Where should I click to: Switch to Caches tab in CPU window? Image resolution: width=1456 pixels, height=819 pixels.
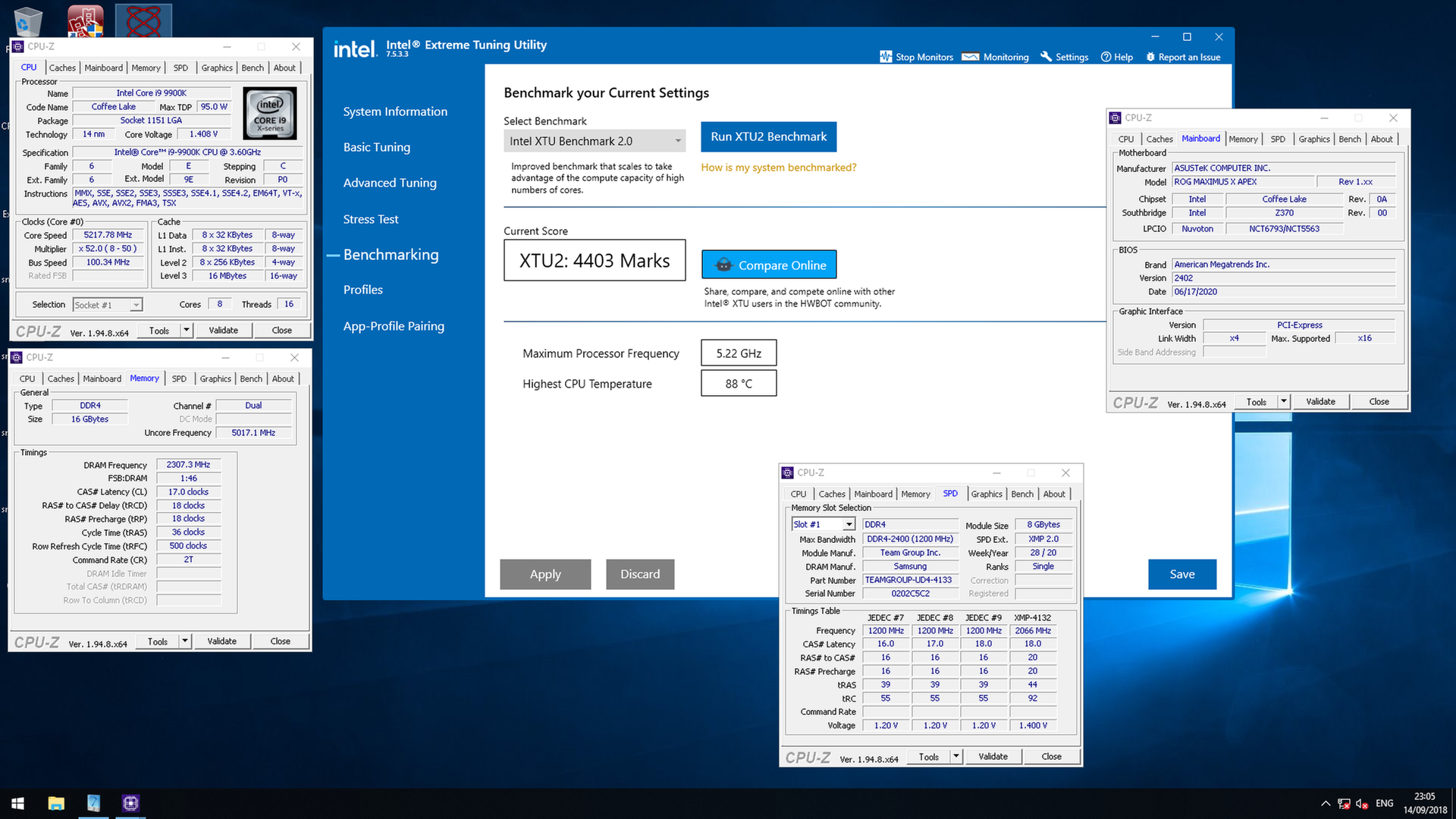pyautogui.click(x=62, y=67)
